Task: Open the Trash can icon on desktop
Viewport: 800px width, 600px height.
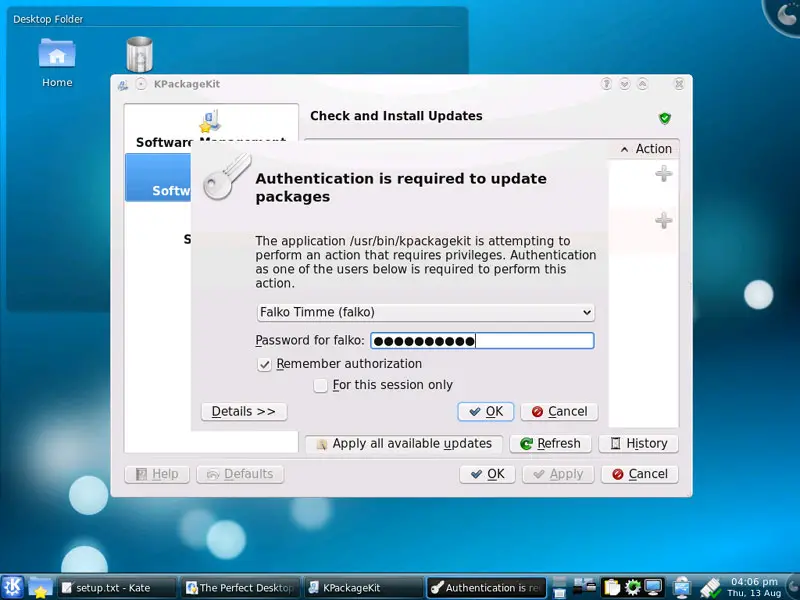Action: pos(139,54)
